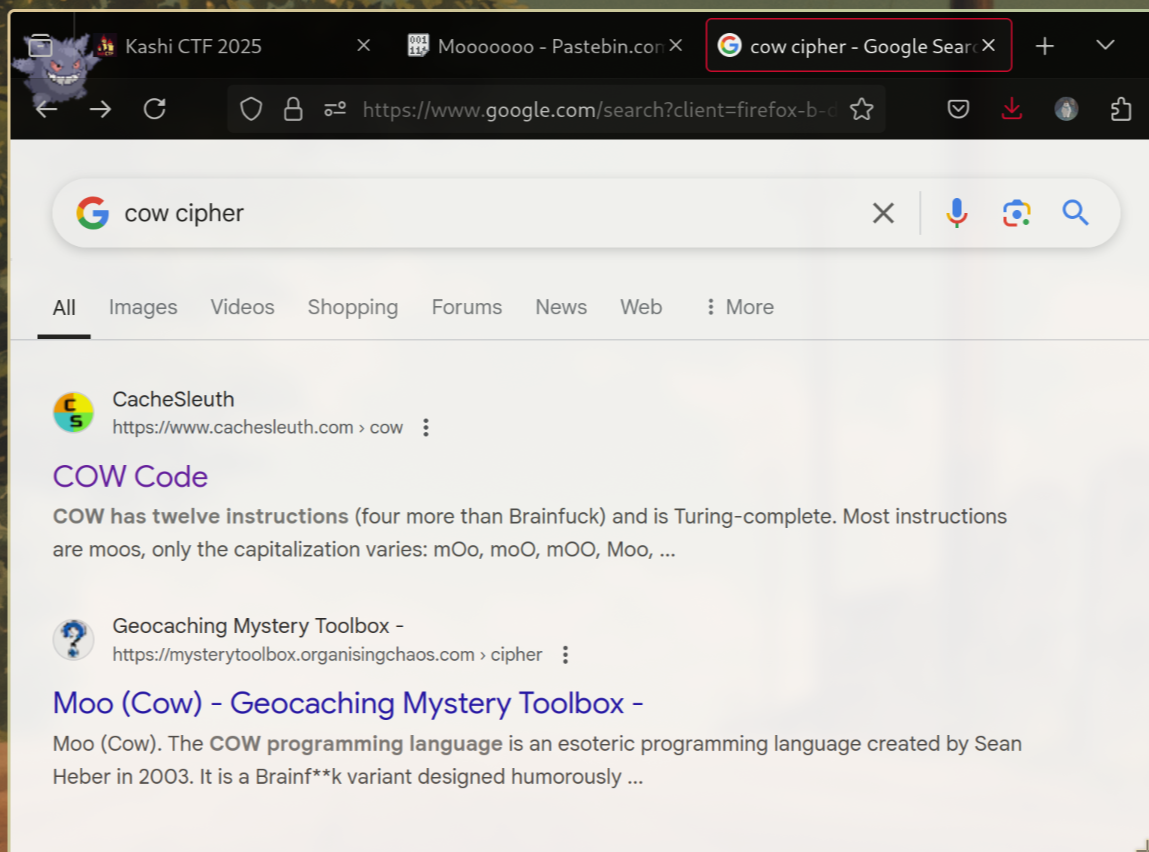Open the list all tabs chevron
Viewport: 1149px width, 852px height.
pyautogui.click(x=1105, y=45)
